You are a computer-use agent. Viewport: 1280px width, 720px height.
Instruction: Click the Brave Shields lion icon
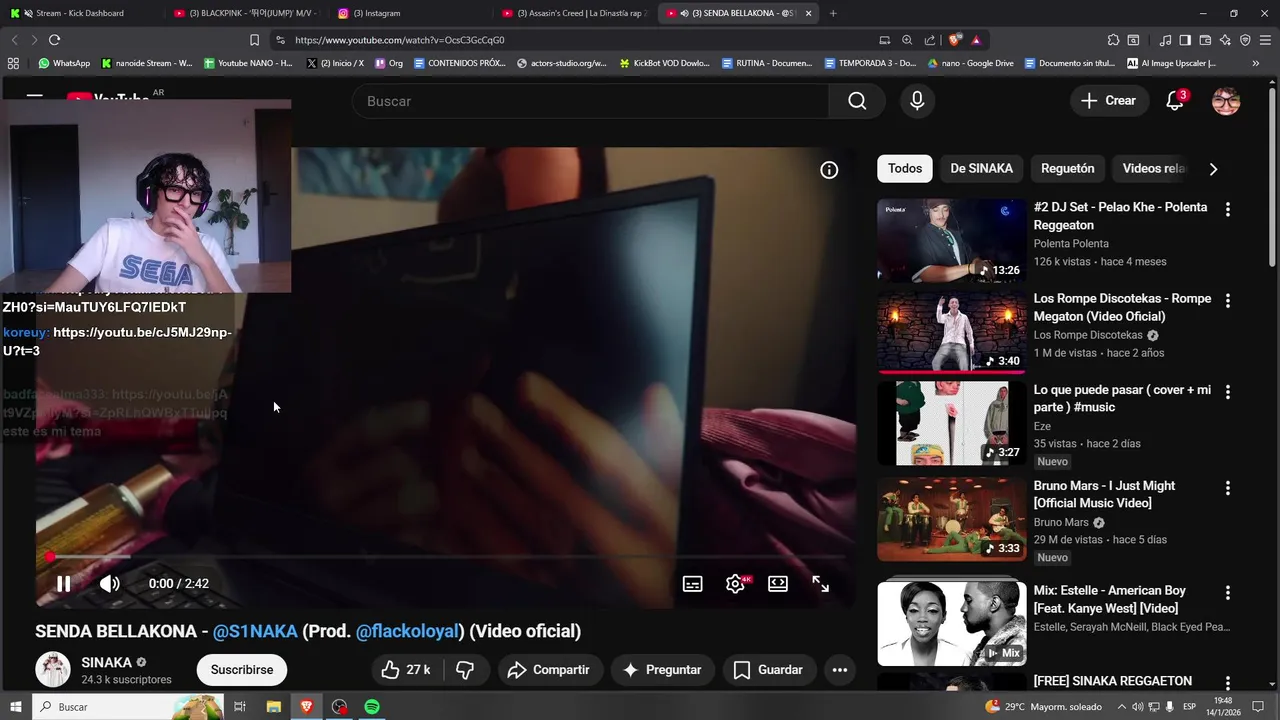click(x=954, y=40)
